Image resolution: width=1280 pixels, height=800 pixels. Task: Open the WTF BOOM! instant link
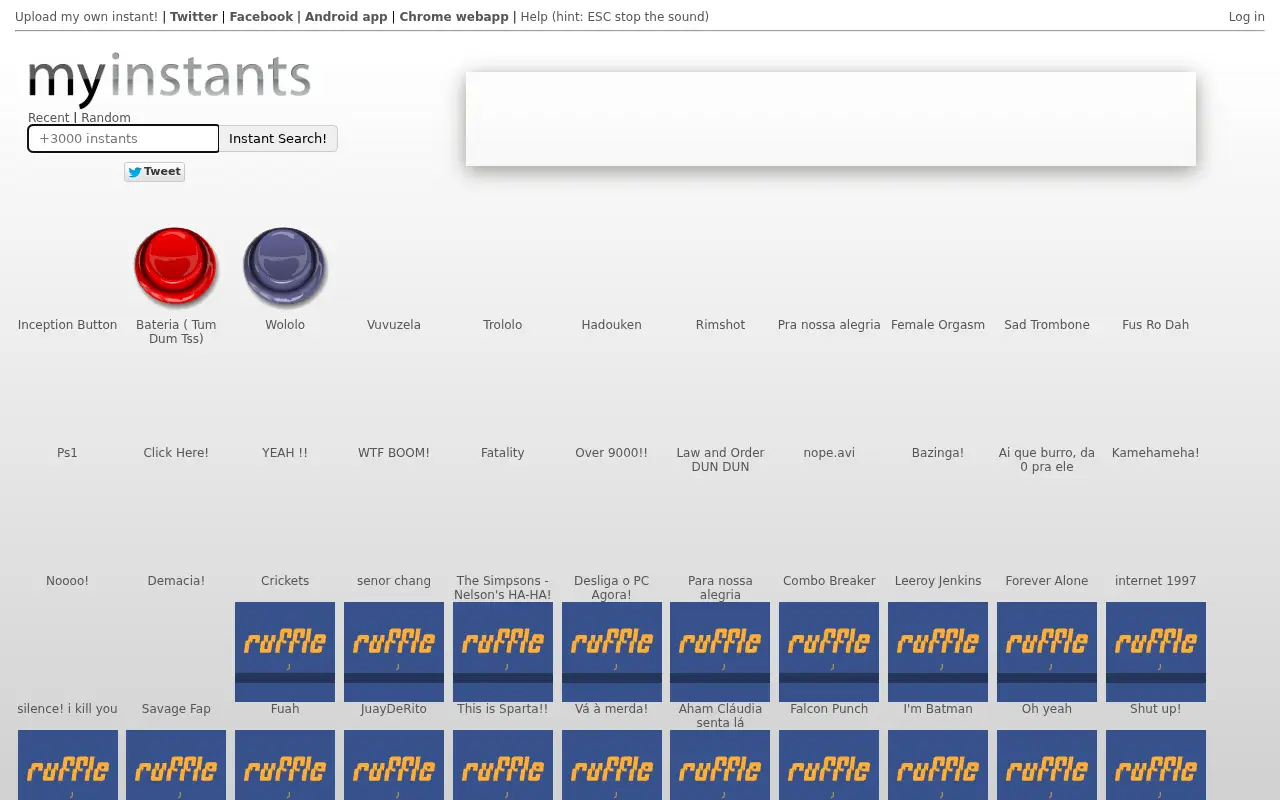pos(394,453)
